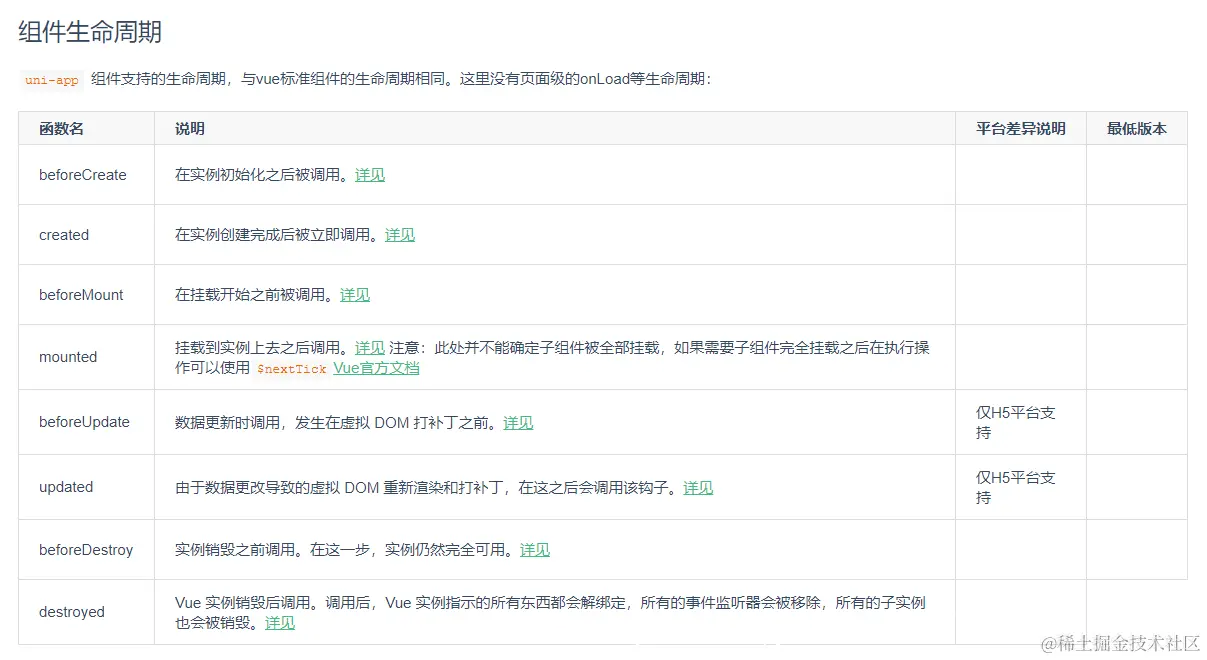Open the 详见 link in the mounted row
Viewport: 1207px width, 660px height.
pos(368,348)
